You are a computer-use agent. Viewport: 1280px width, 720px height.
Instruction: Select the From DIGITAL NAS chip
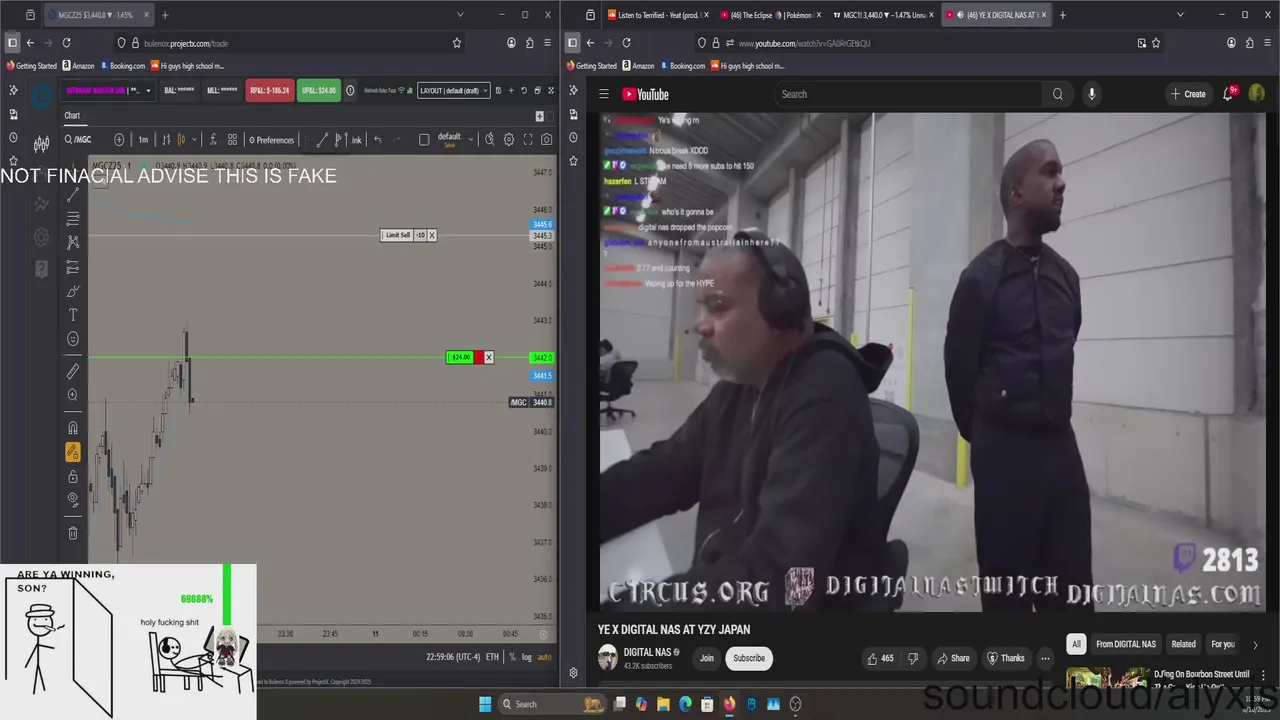point(1125,644)
